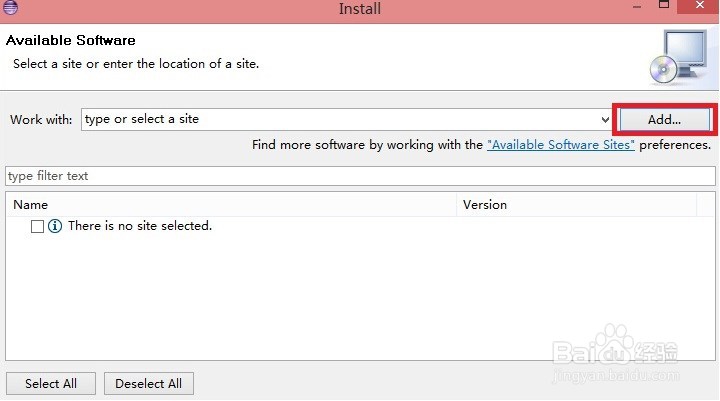
Task: Click the blue info icon beside the message
Action: click(x=55, y=226)
